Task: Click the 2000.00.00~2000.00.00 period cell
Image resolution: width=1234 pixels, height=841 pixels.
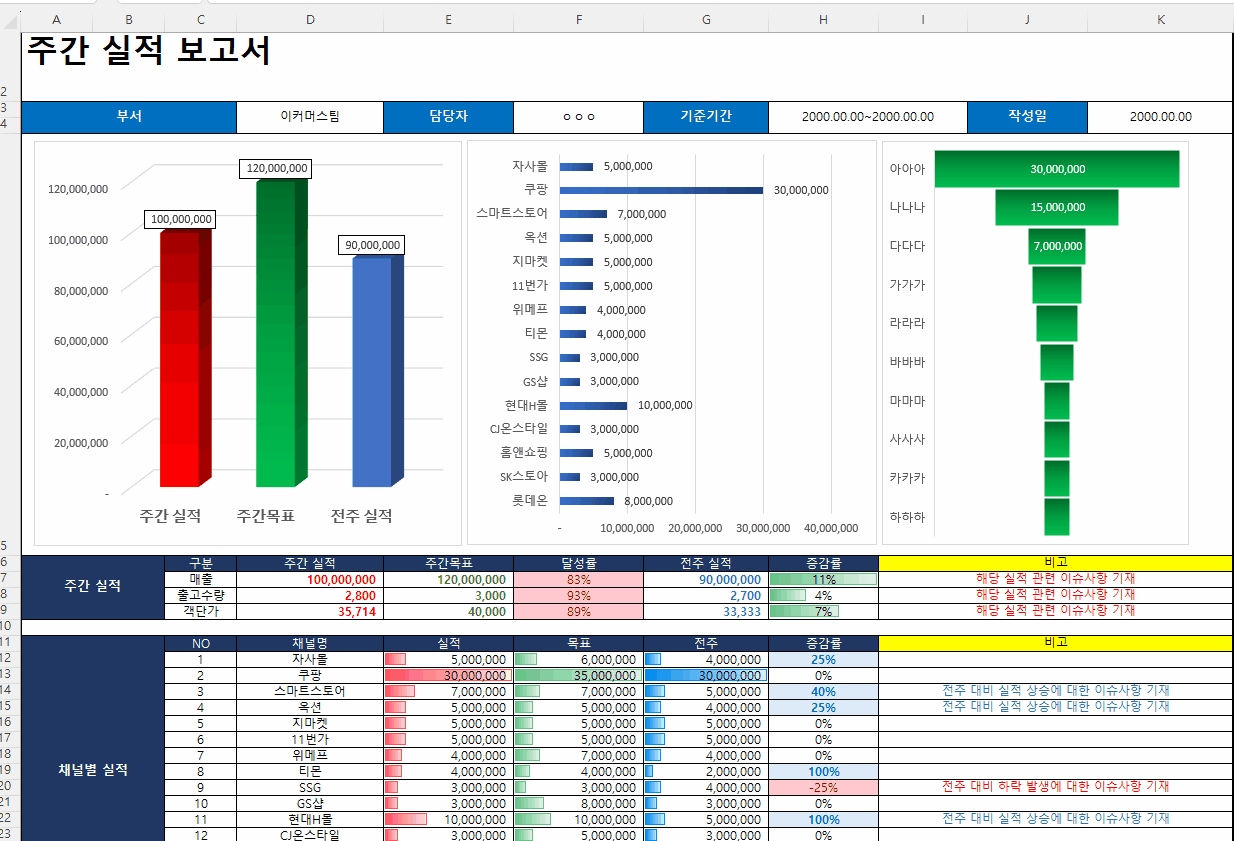Action: tap(868, 116)
